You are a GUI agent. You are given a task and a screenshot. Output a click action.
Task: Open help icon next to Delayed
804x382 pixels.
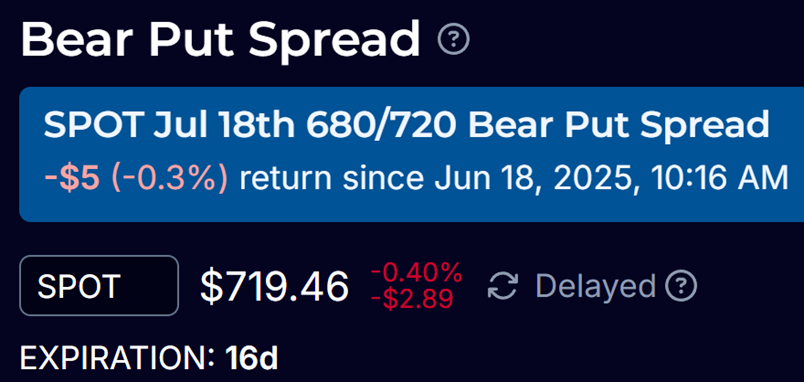681,286
